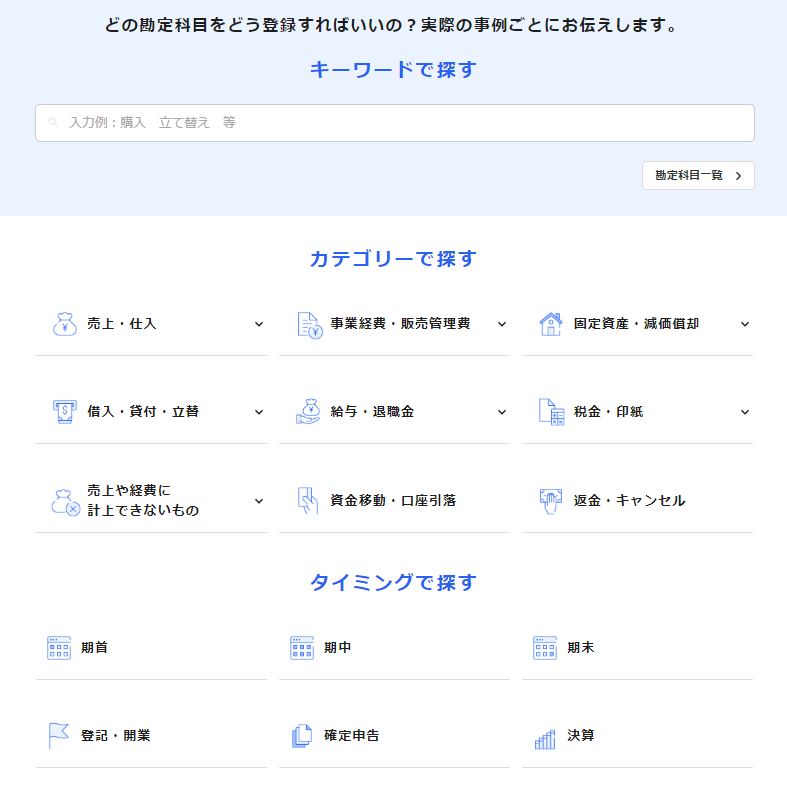Screen dimensions: 787x792
Task: Click the カテゴリーで探す heading
Action: point(394,259)
